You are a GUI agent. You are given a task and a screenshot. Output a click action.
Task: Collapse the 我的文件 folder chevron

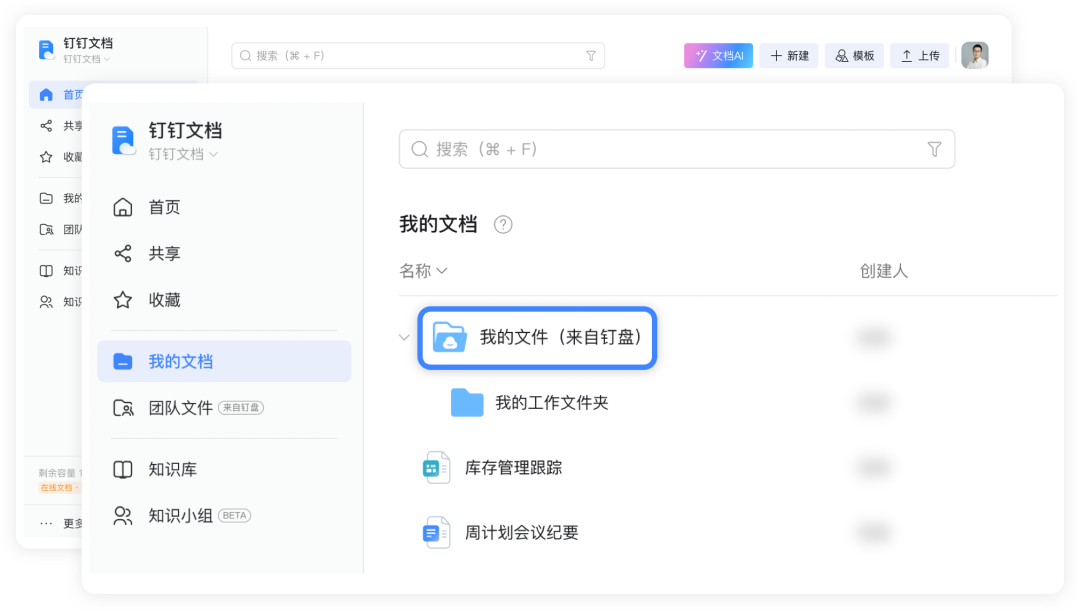404,338
